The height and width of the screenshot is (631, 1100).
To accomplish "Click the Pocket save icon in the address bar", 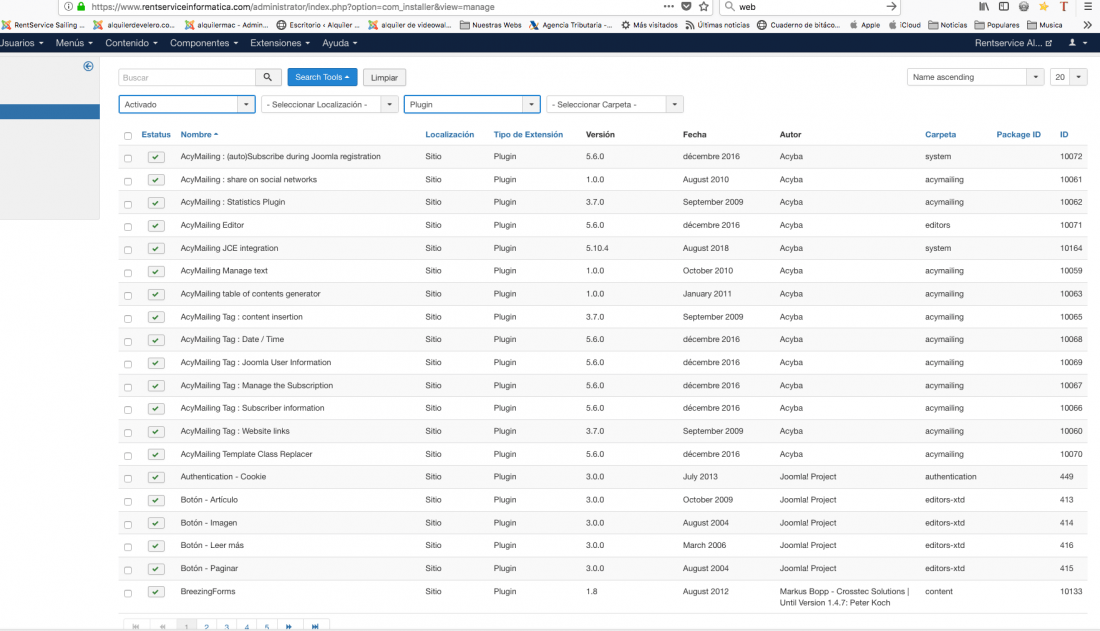I will pos(686,6).
